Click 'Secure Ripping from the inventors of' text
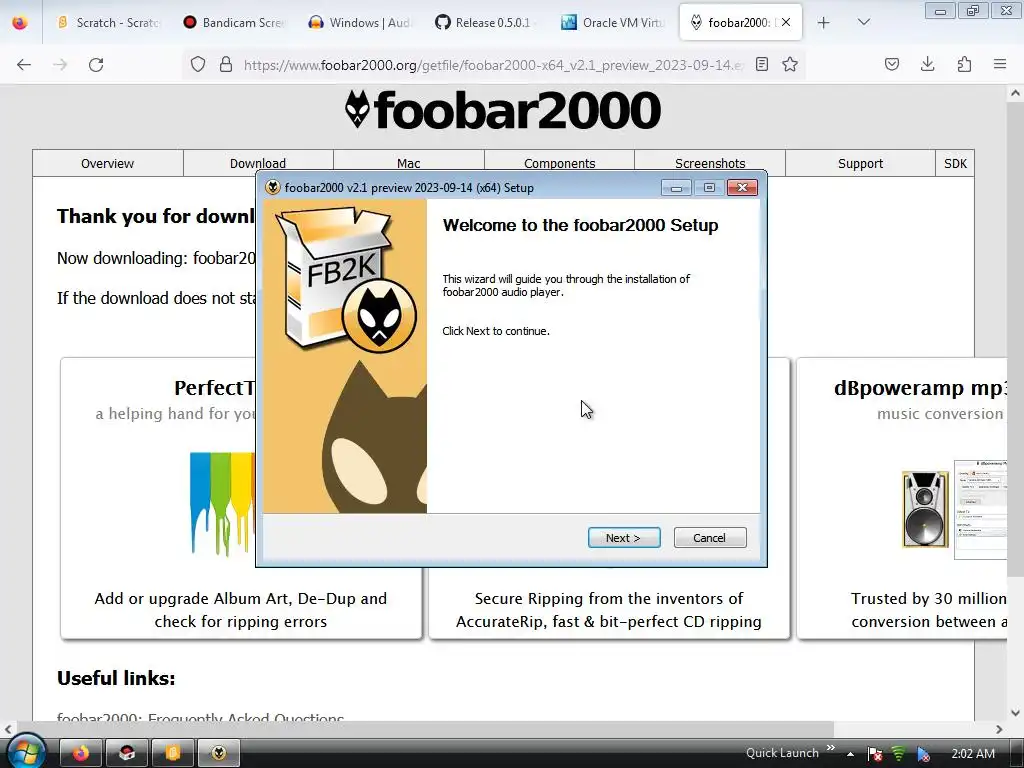1024x768 pixels. coord(609,598)
